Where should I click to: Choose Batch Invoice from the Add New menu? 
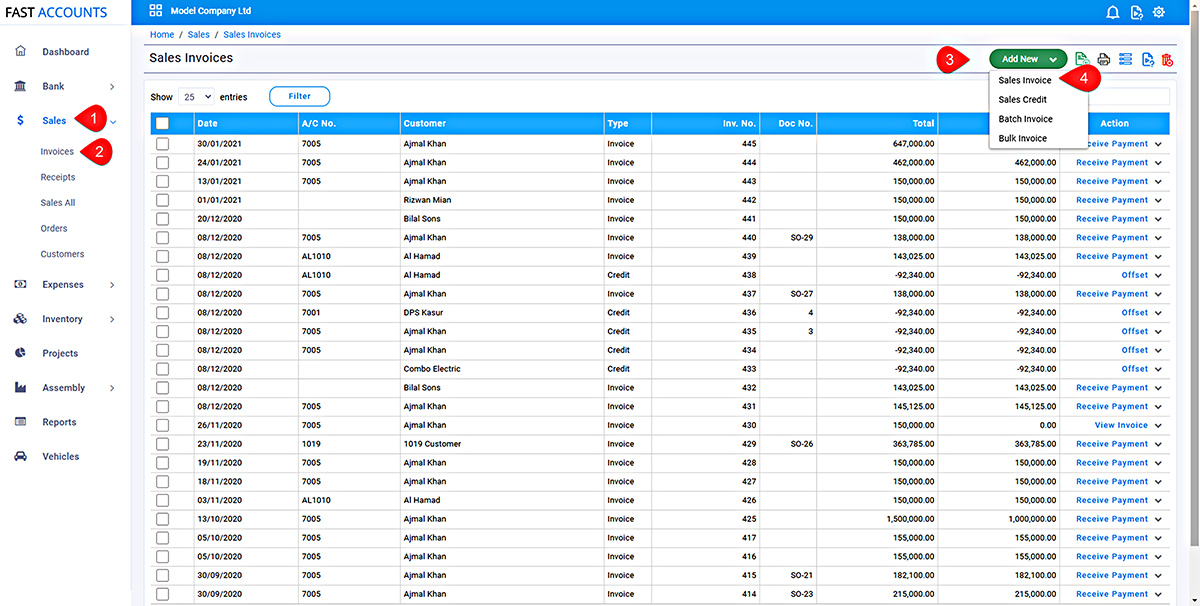(1025, 119)
